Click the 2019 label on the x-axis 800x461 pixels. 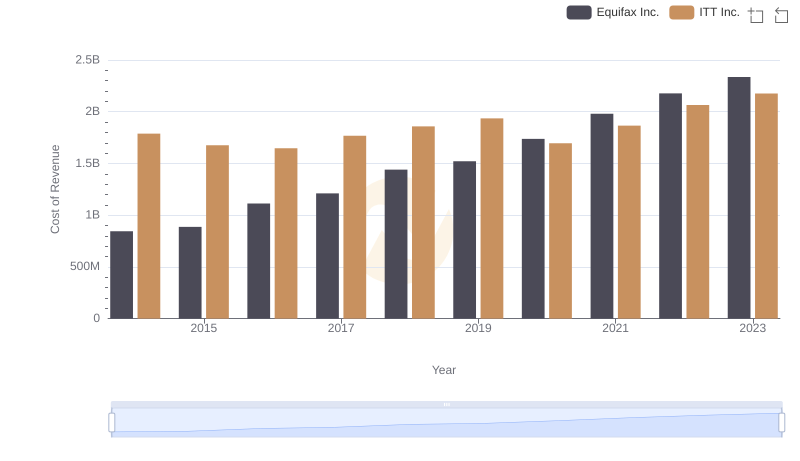click(478, 328)
